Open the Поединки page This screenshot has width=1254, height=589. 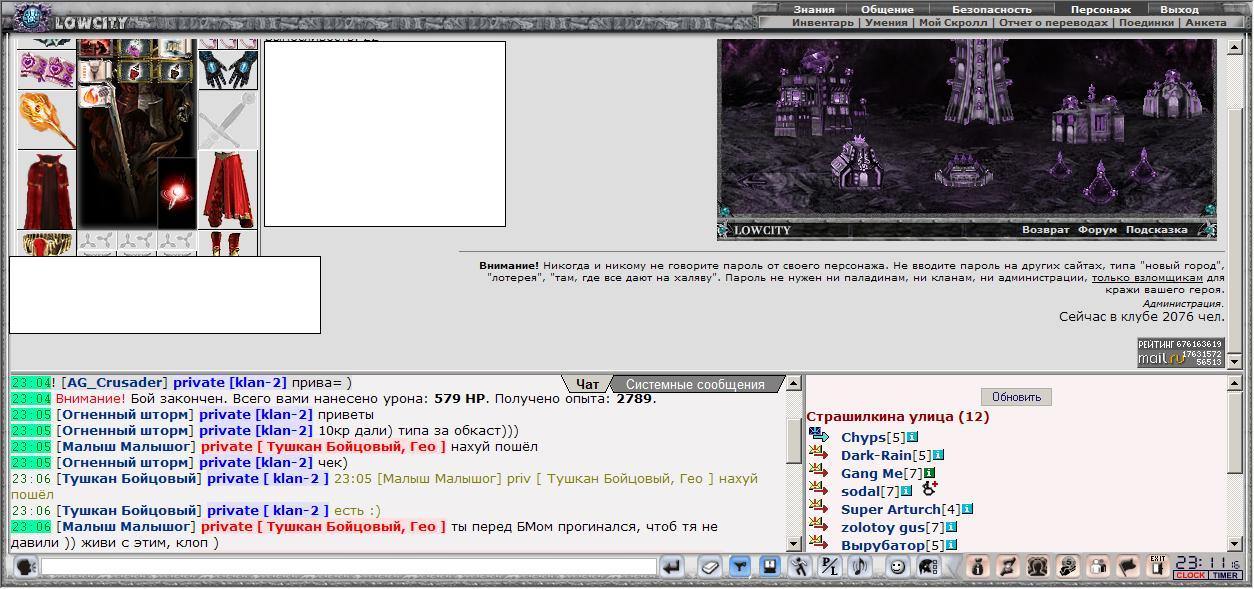tap(1146, 22)
